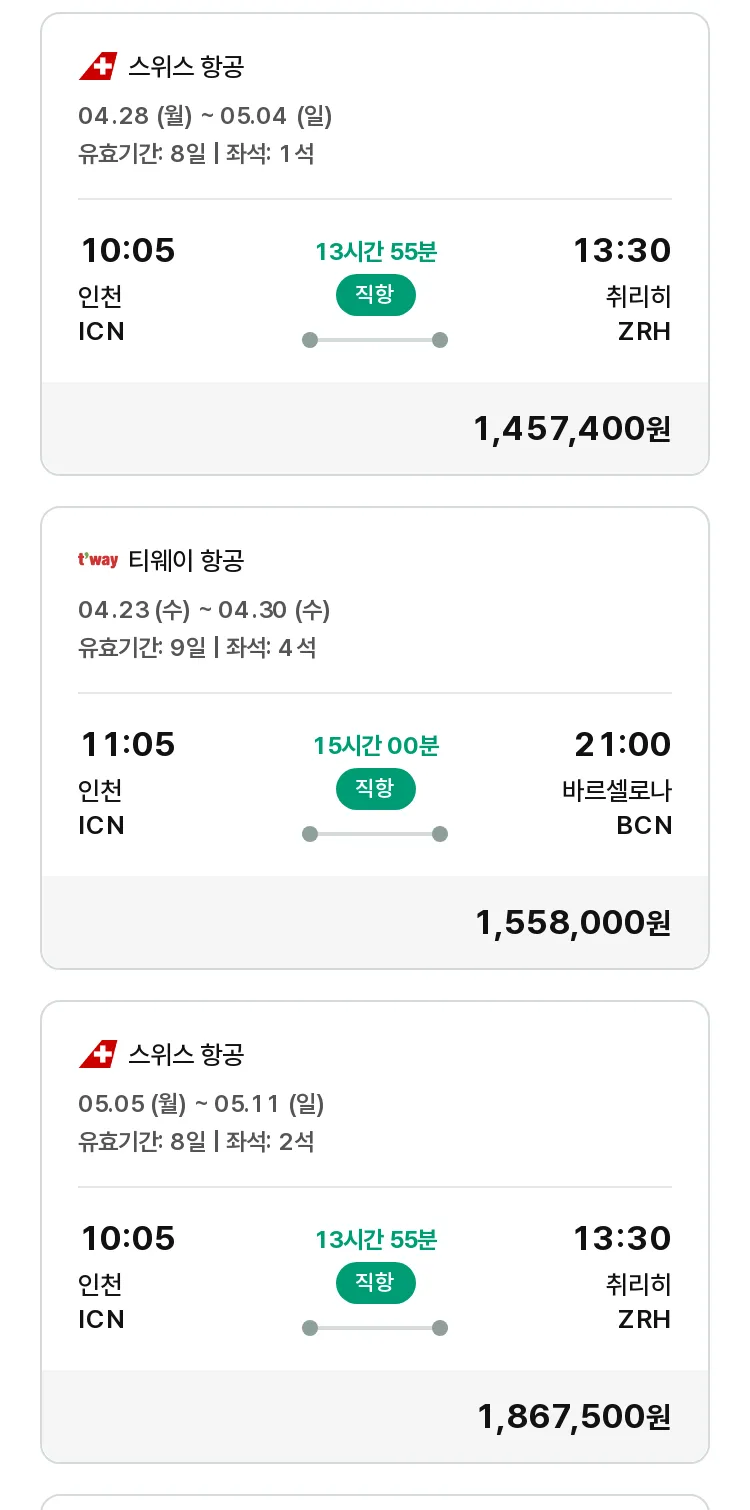Screen dimensions: 750x1510
Task: Click the 바르셀로나 BCN destination
Action: pos(617,808)
